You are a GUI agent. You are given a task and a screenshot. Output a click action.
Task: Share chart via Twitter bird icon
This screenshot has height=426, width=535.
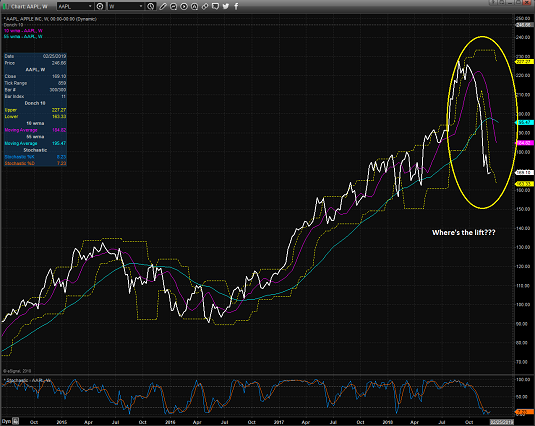pos(226,6)
